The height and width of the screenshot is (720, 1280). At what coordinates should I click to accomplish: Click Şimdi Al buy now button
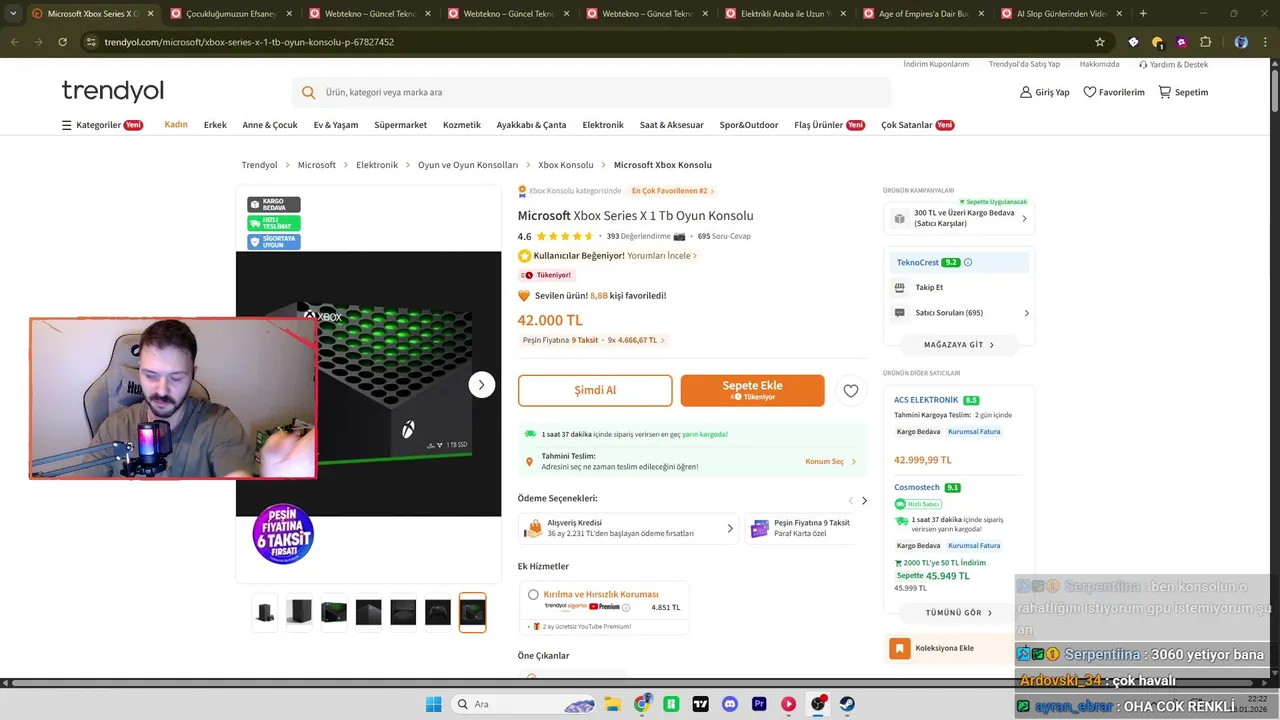click(x=595, y=390)
